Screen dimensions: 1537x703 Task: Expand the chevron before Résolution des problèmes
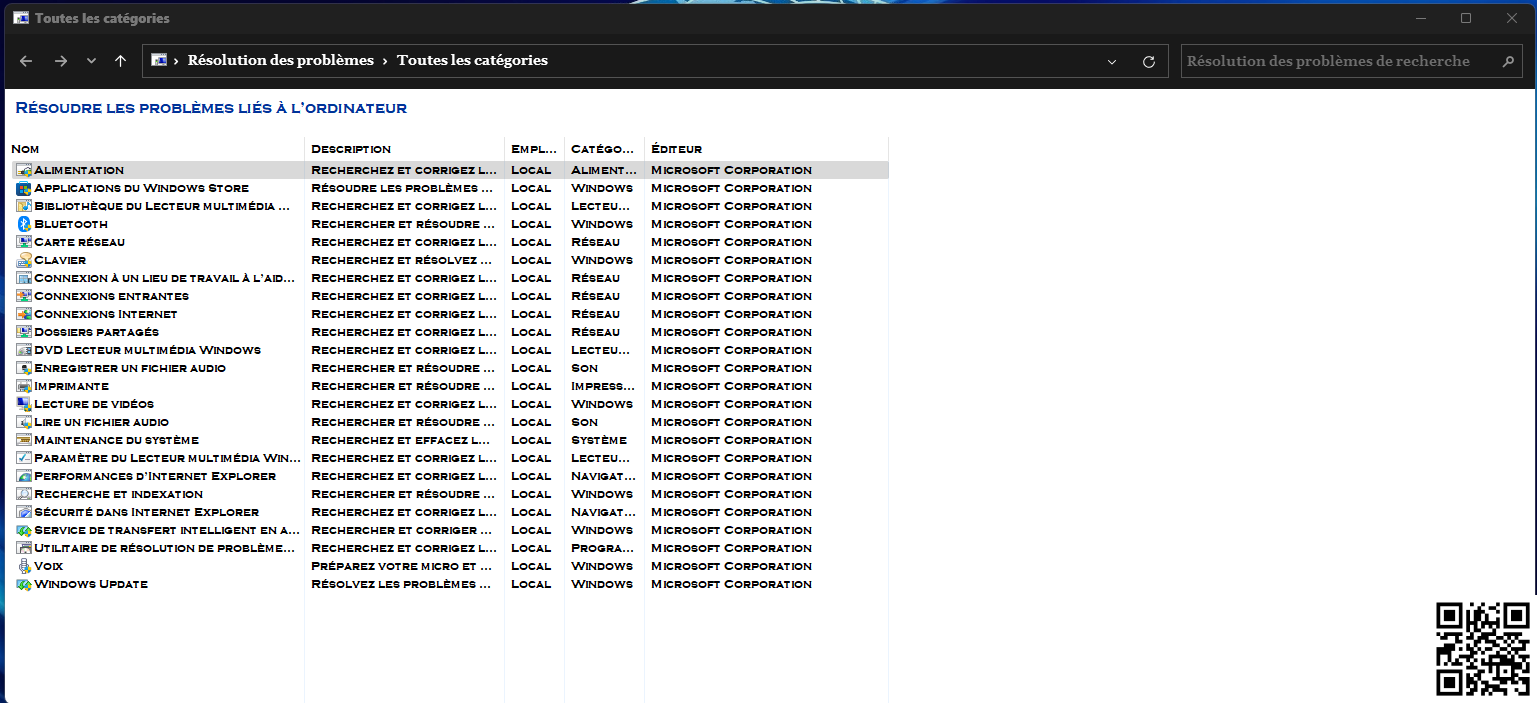click(177, 61)
